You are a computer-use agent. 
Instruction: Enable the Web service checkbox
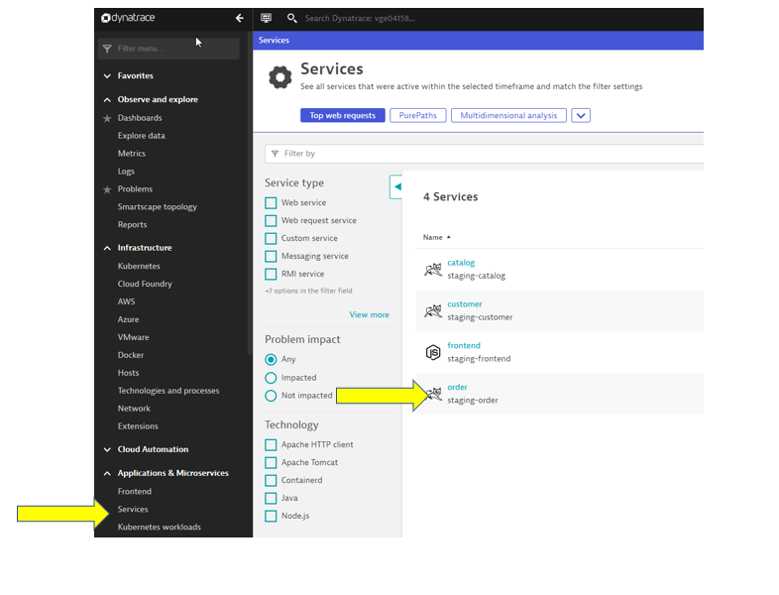[271, 203]
